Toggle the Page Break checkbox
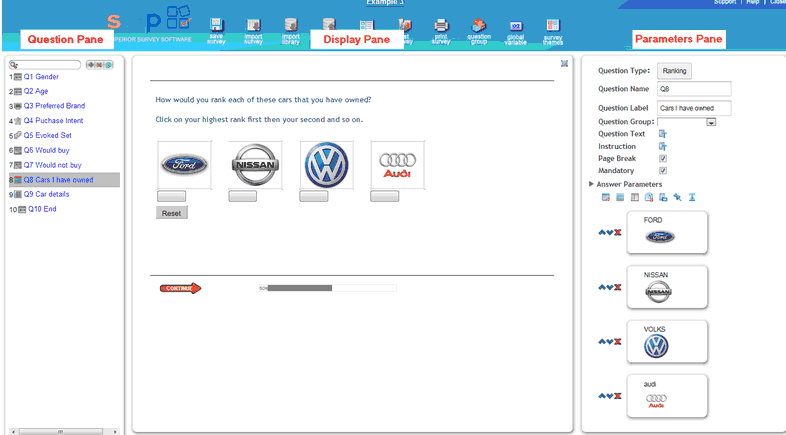Screen dimensions: 786x435 coord(663,158)
